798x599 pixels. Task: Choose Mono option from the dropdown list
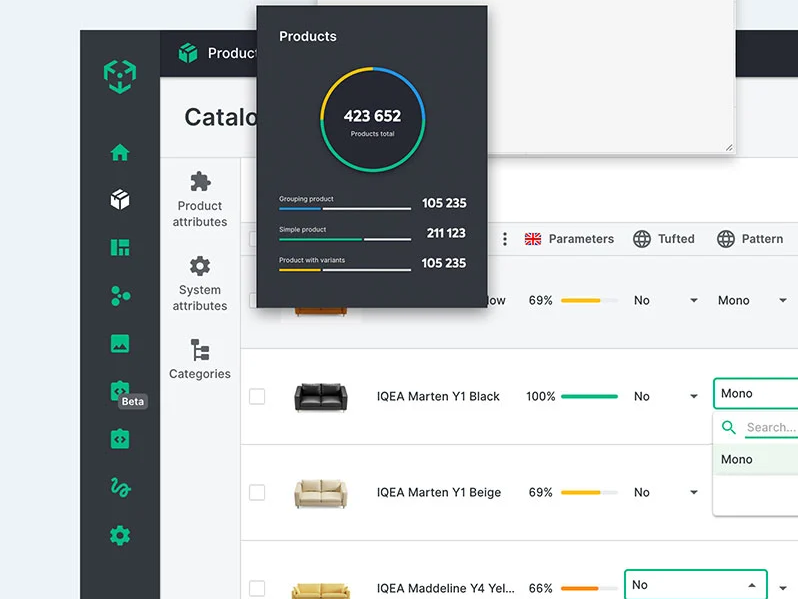(x=737, y=460)
